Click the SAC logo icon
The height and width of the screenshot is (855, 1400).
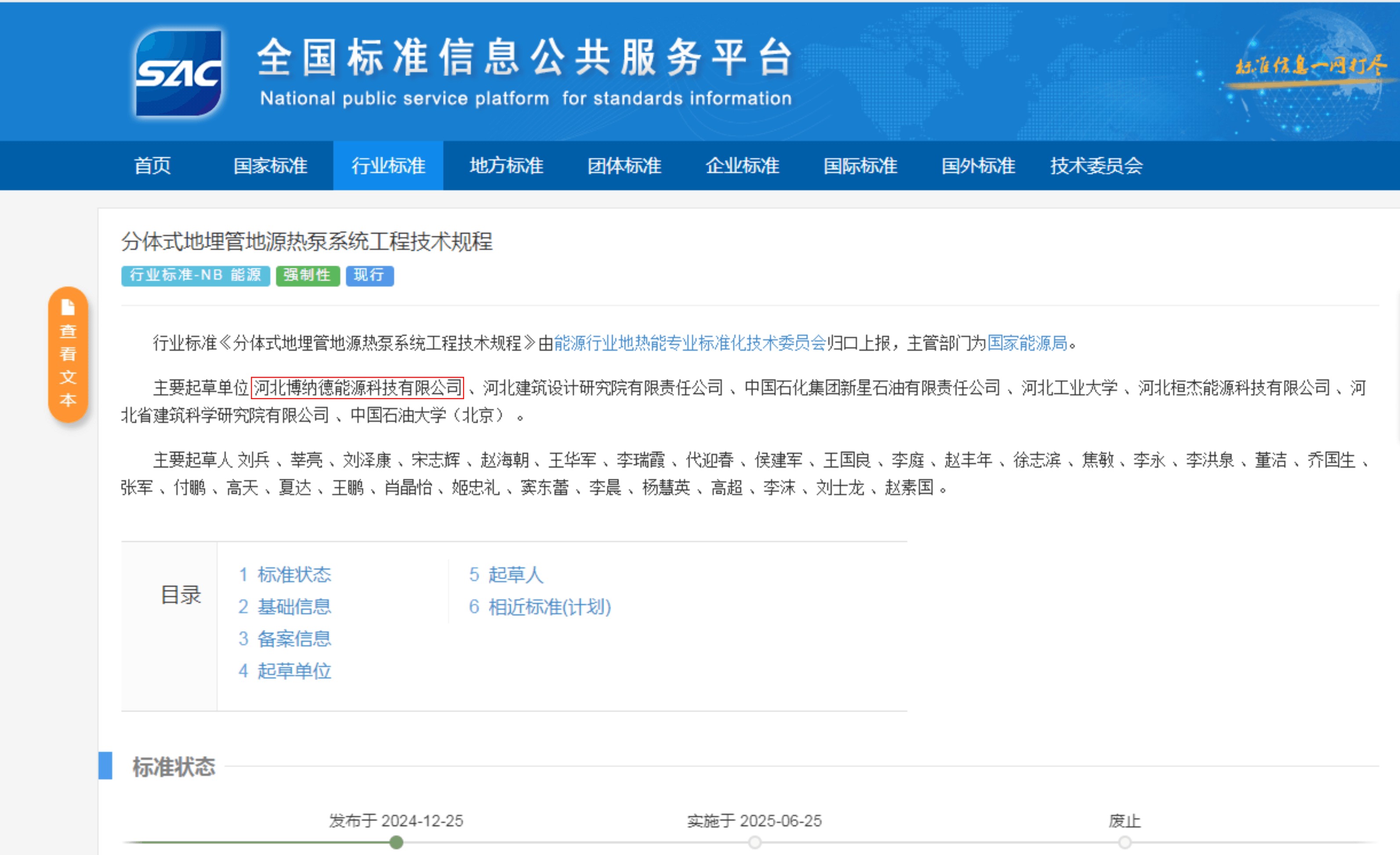pos(178,73)
